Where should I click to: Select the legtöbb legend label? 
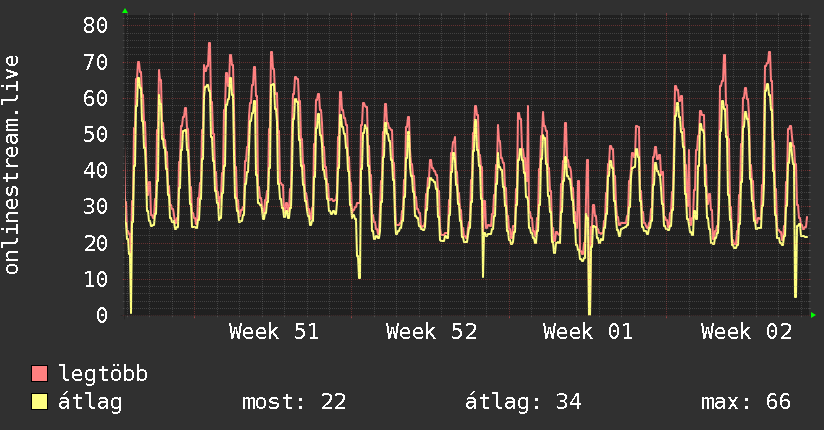103,374
